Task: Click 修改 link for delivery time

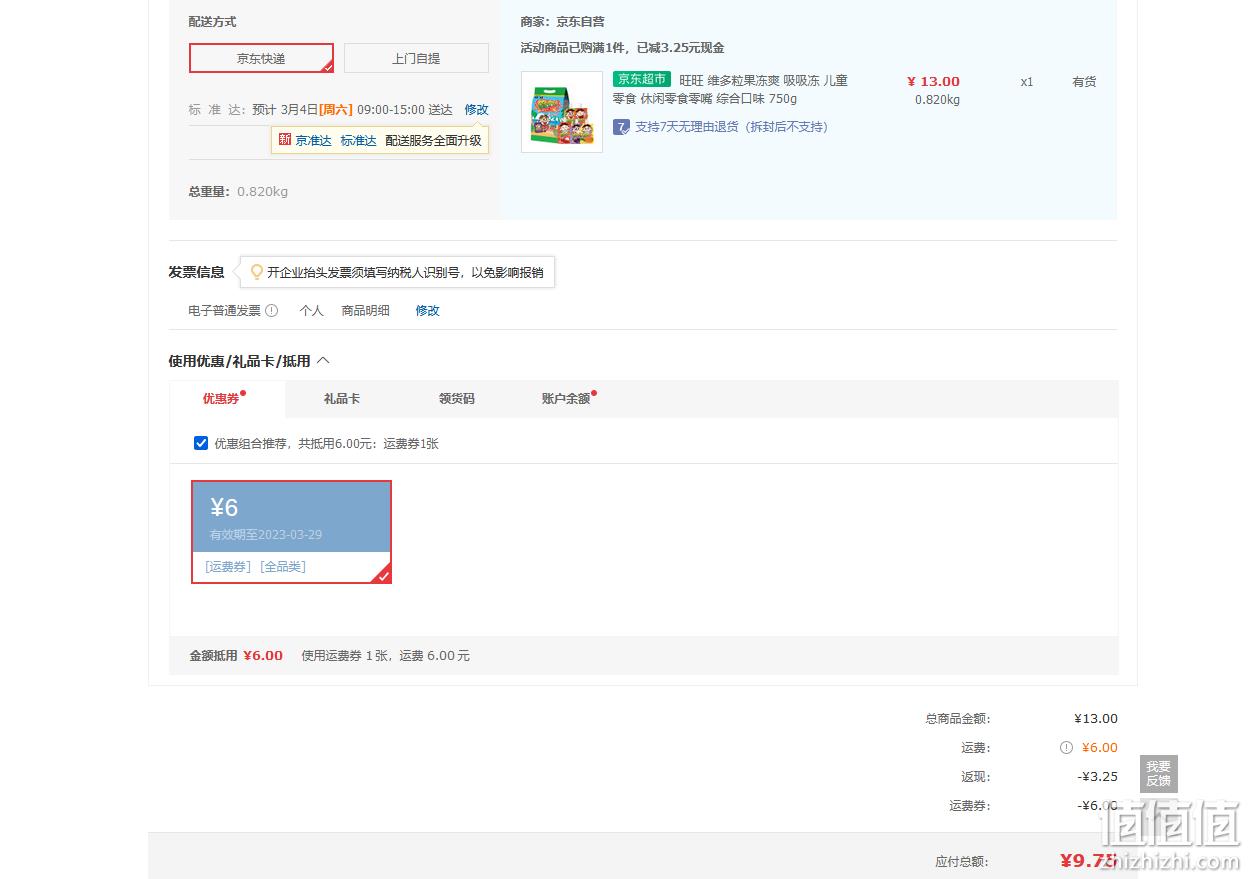Action: [x=476, y=109]
